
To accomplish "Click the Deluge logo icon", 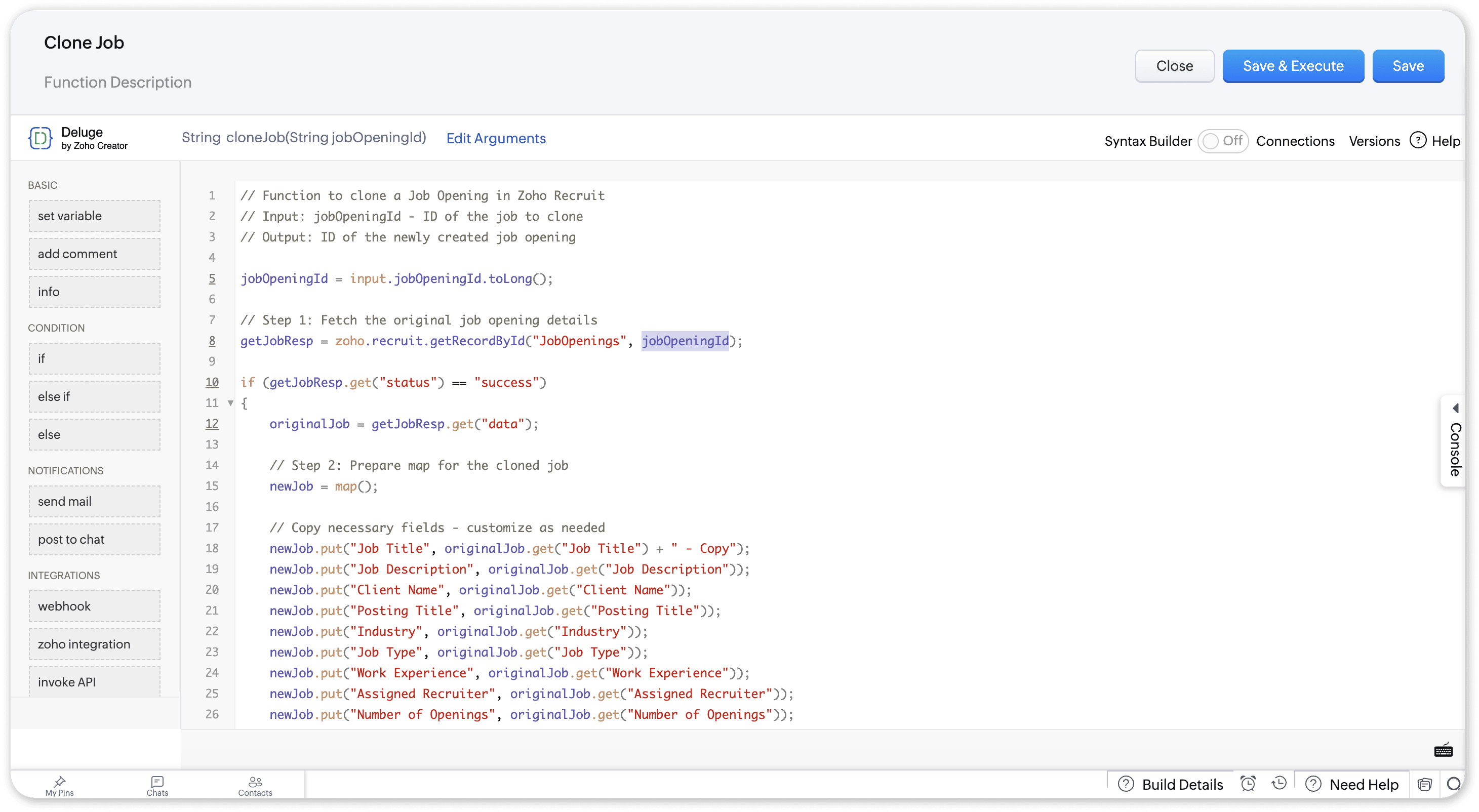I will pyautogui.click(x=40, y=138).
